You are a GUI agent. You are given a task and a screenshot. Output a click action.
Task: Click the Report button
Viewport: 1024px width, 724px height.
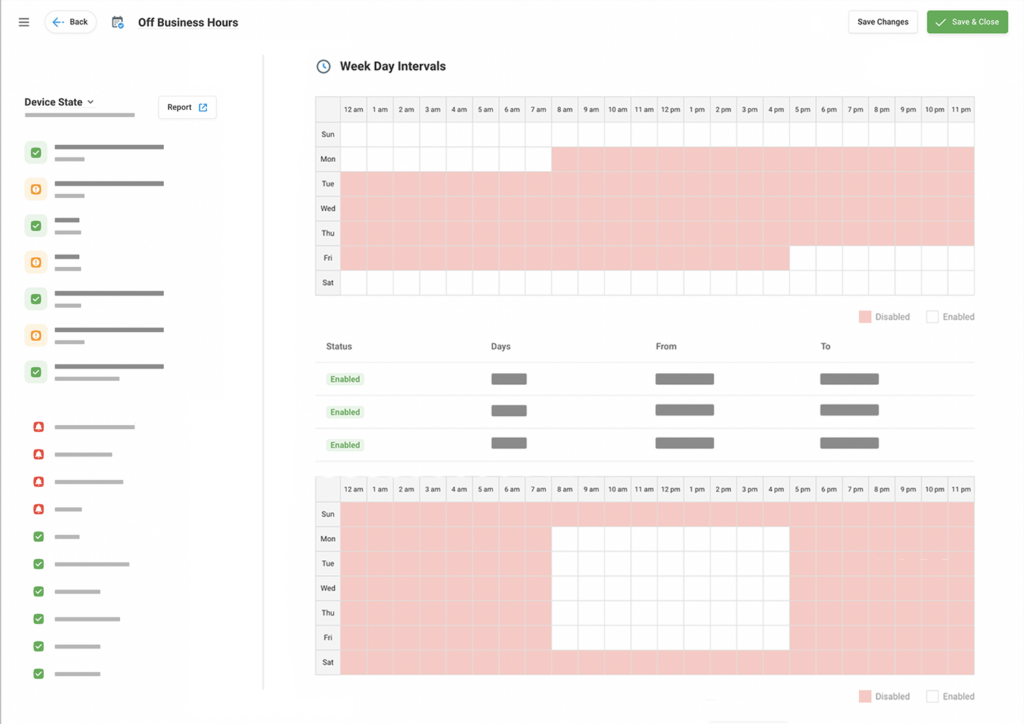click(187, 108)
